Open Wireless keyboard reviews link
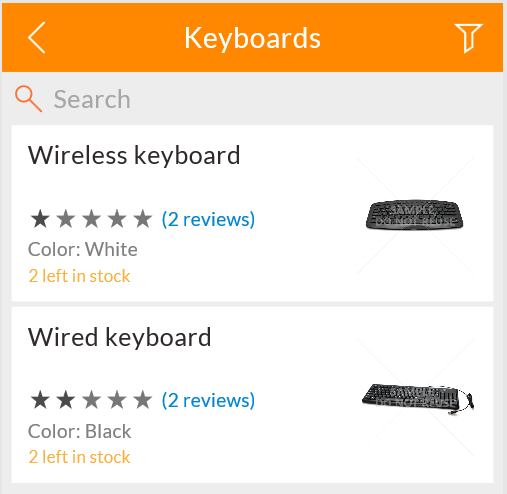Viewport: 507px width, 494px height. click(x=208, y=219)
